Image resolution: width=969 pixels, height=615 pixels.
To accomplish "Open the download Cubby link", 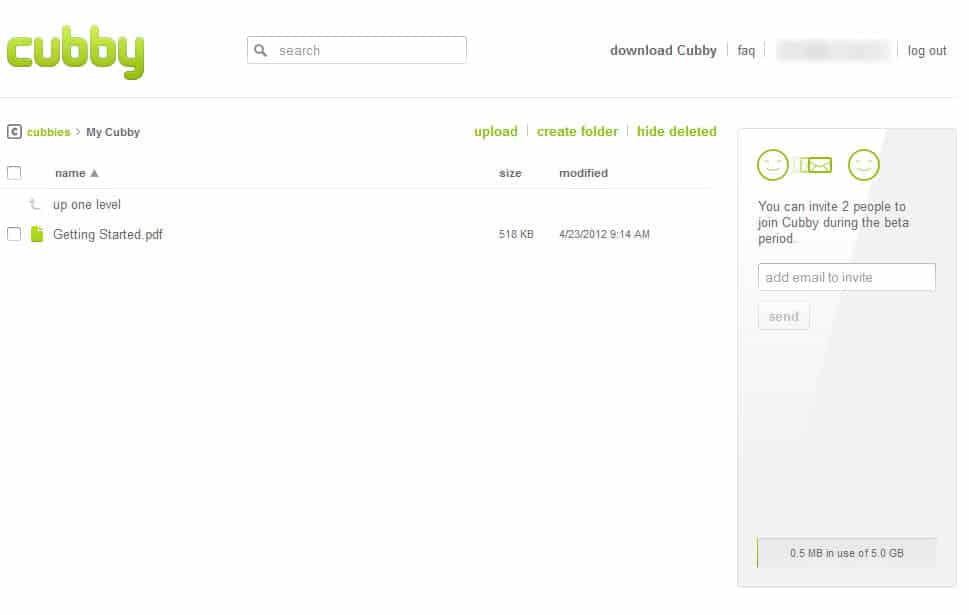I will [x=663, y=50].
